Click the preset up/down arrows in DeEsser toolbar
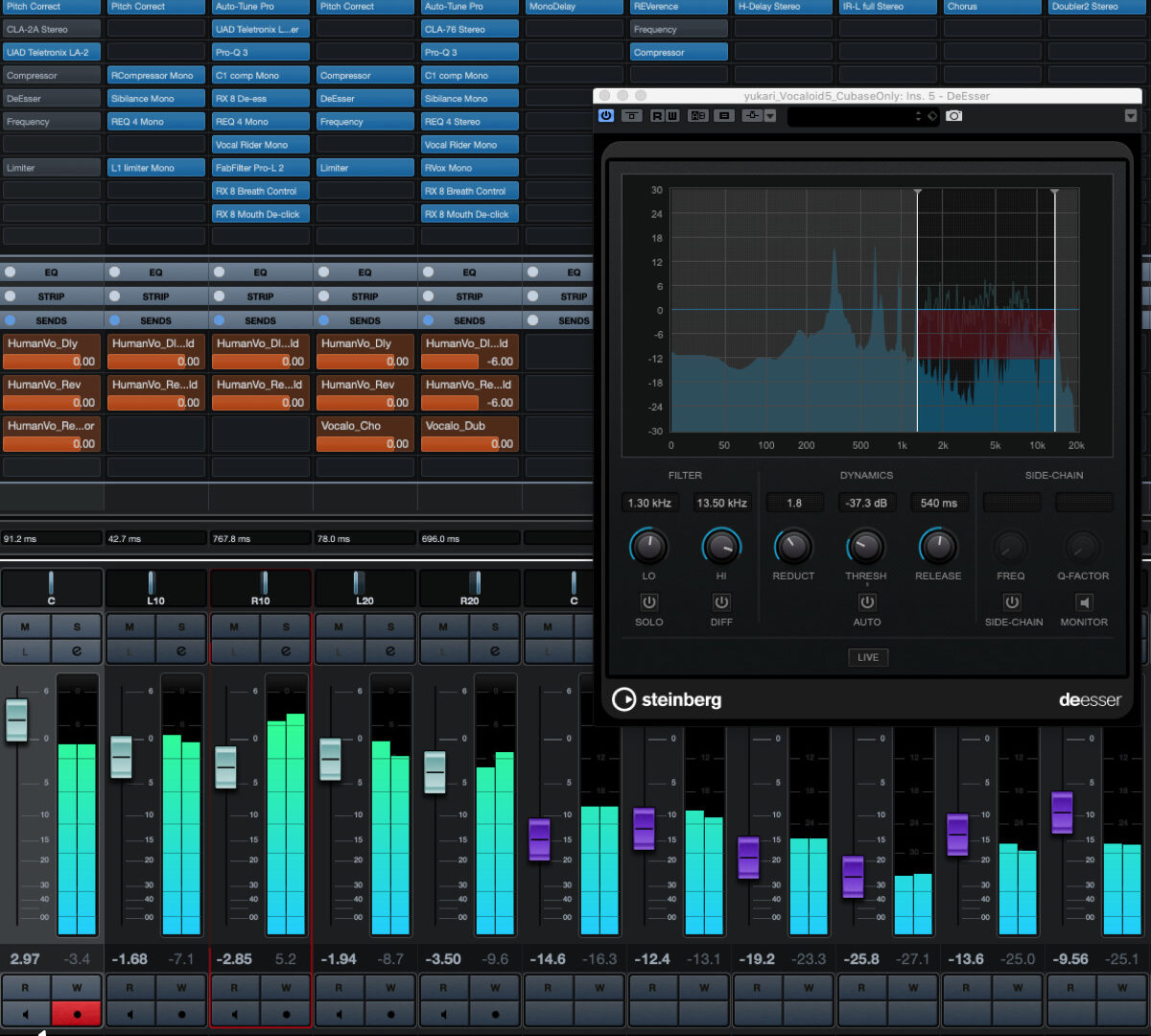The image size is (1151, 1036). (919, 116)
